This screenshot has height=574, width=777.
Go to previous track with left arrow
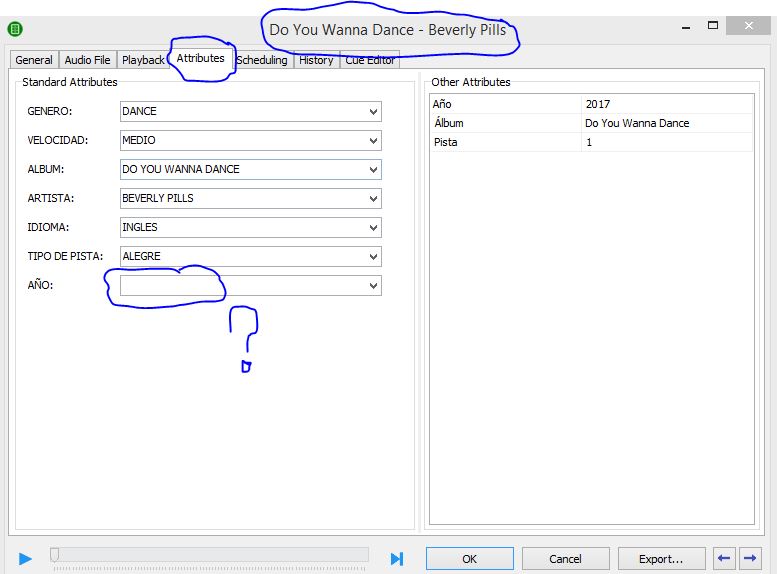pos(725,558)
